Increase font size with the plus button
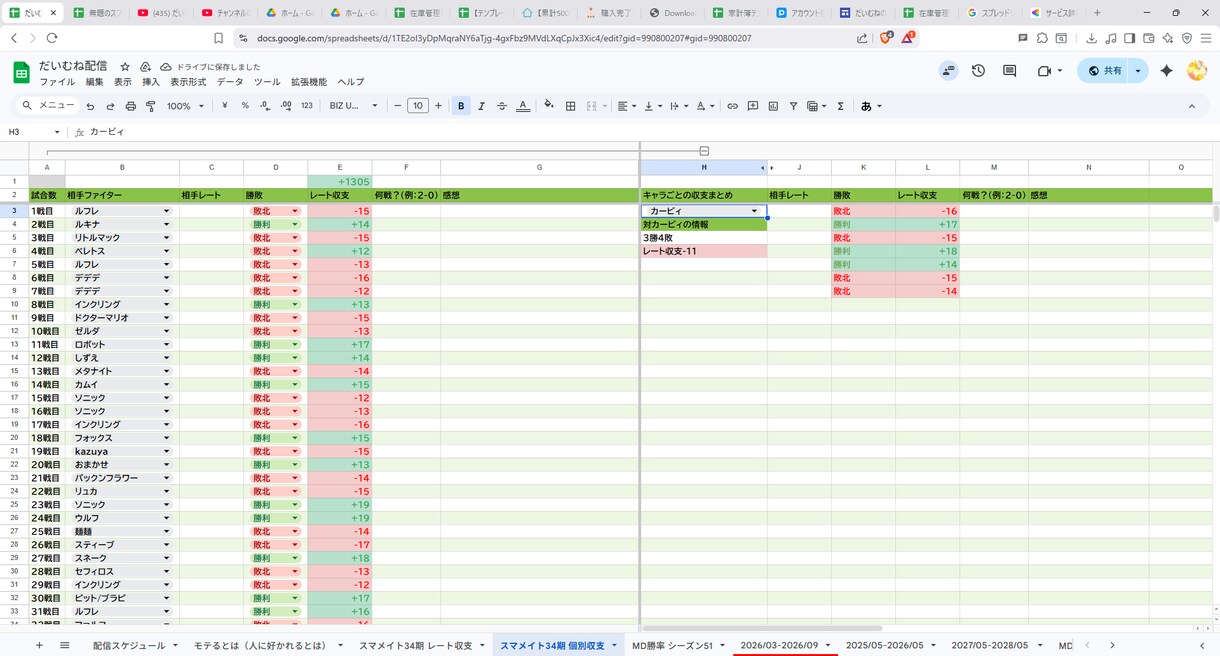Viewport: 1220px width, 656px height. (438, 106)
